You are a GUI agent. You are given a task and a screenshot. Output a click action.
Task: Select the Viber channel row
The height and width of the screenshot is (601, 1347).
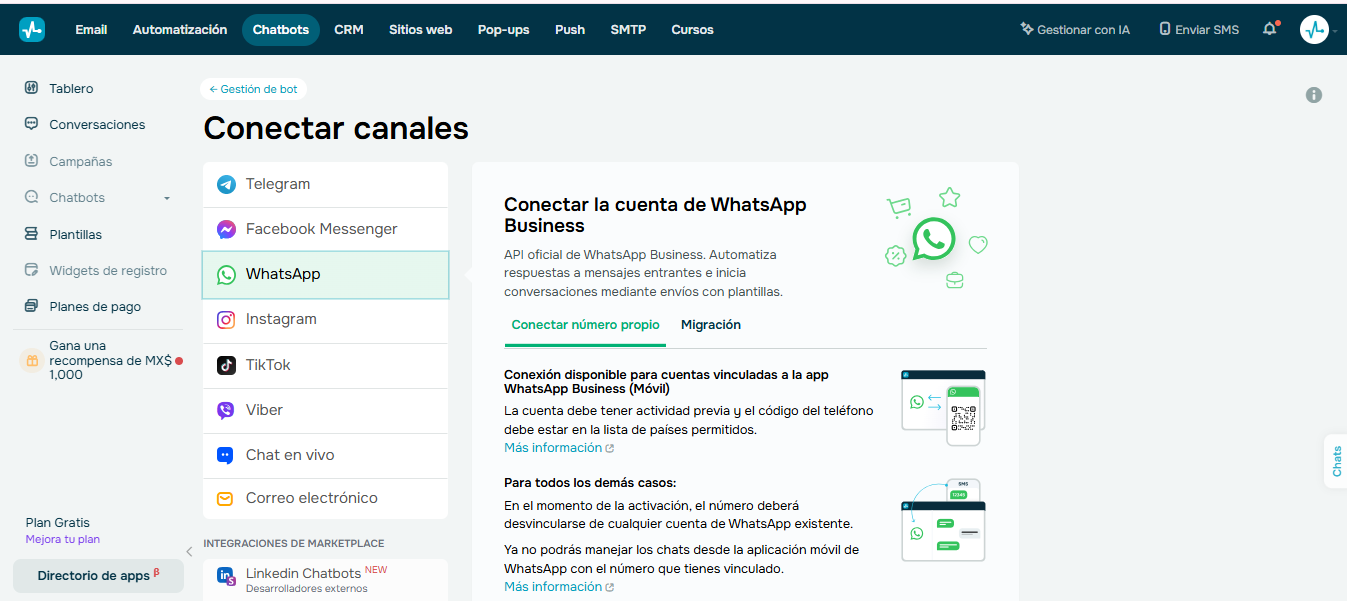(326, 410)
